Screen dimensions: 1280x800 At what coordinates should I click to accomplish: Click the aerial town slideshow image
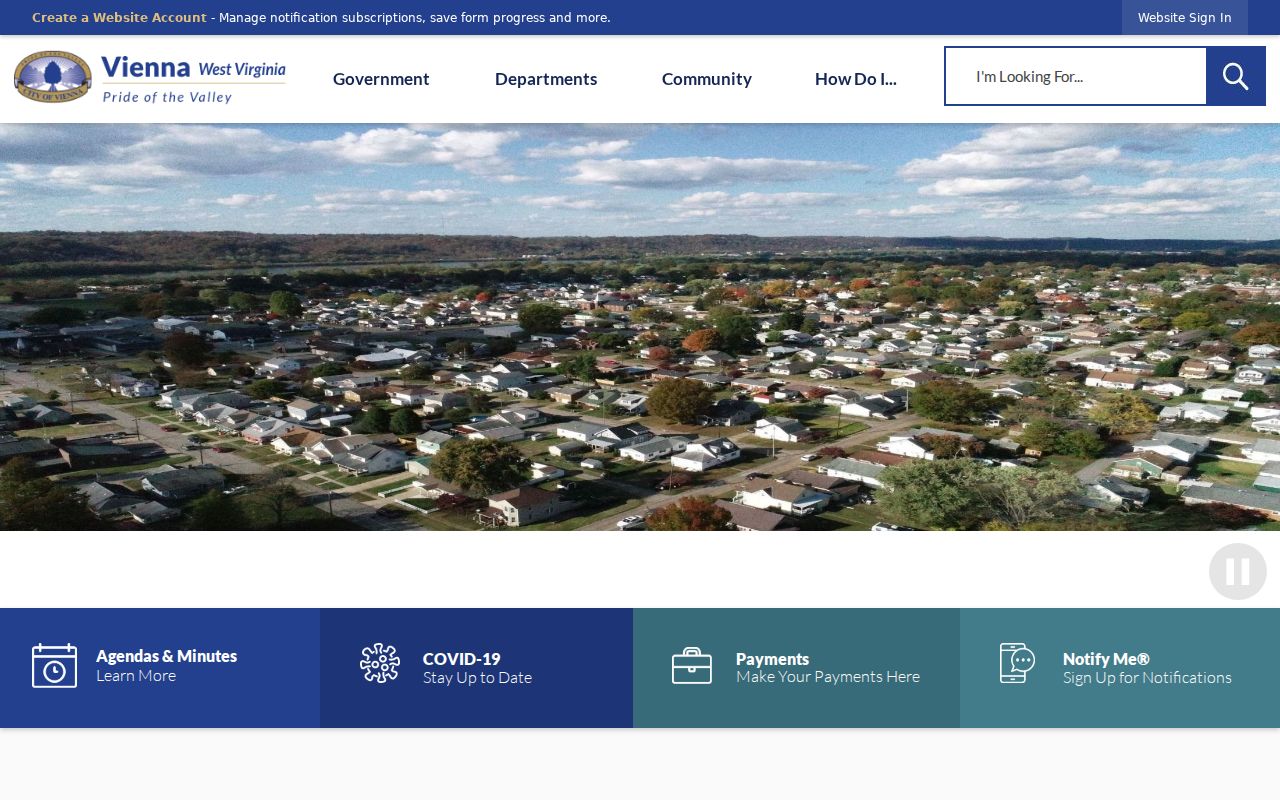click(640, 327)
